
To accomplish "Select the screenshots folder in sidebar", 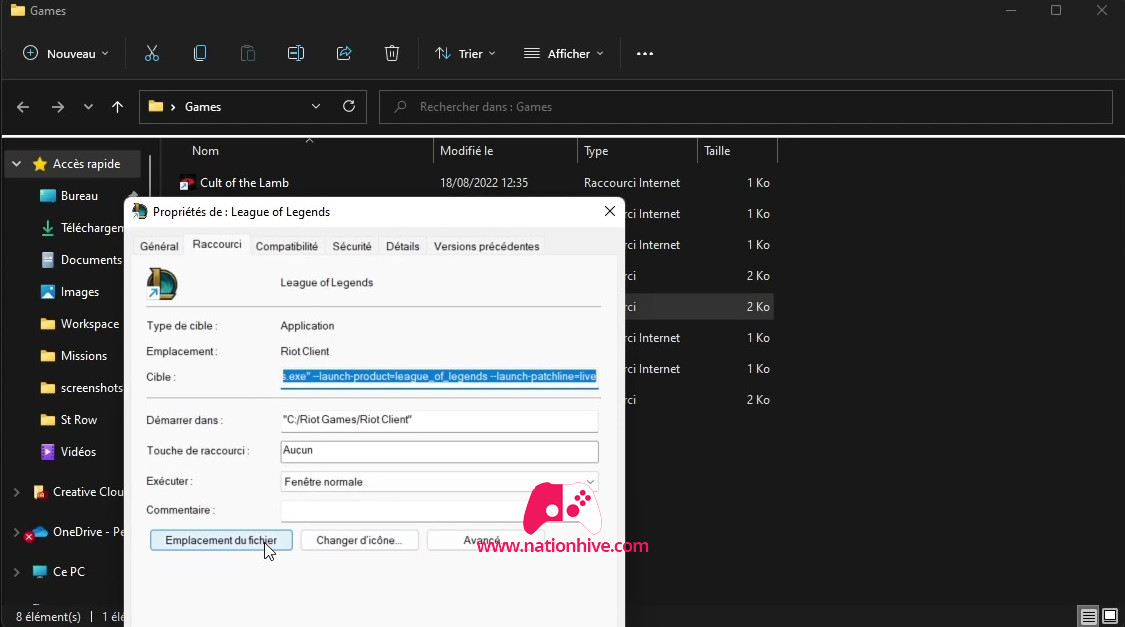I will pos(79,388).
